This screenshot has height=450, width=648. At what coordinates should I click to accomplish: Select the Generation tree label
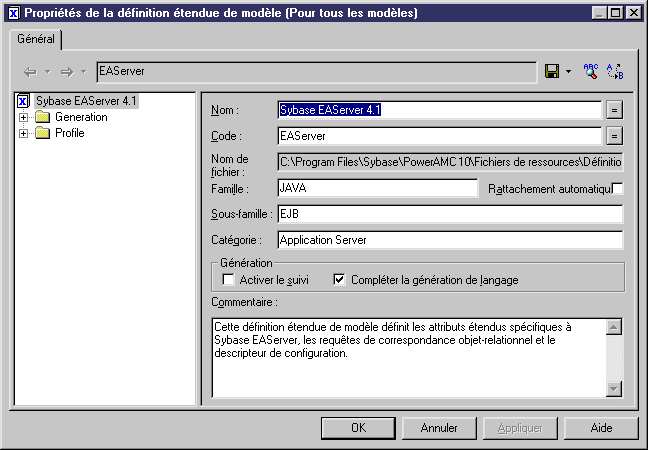tap(81, 117)
